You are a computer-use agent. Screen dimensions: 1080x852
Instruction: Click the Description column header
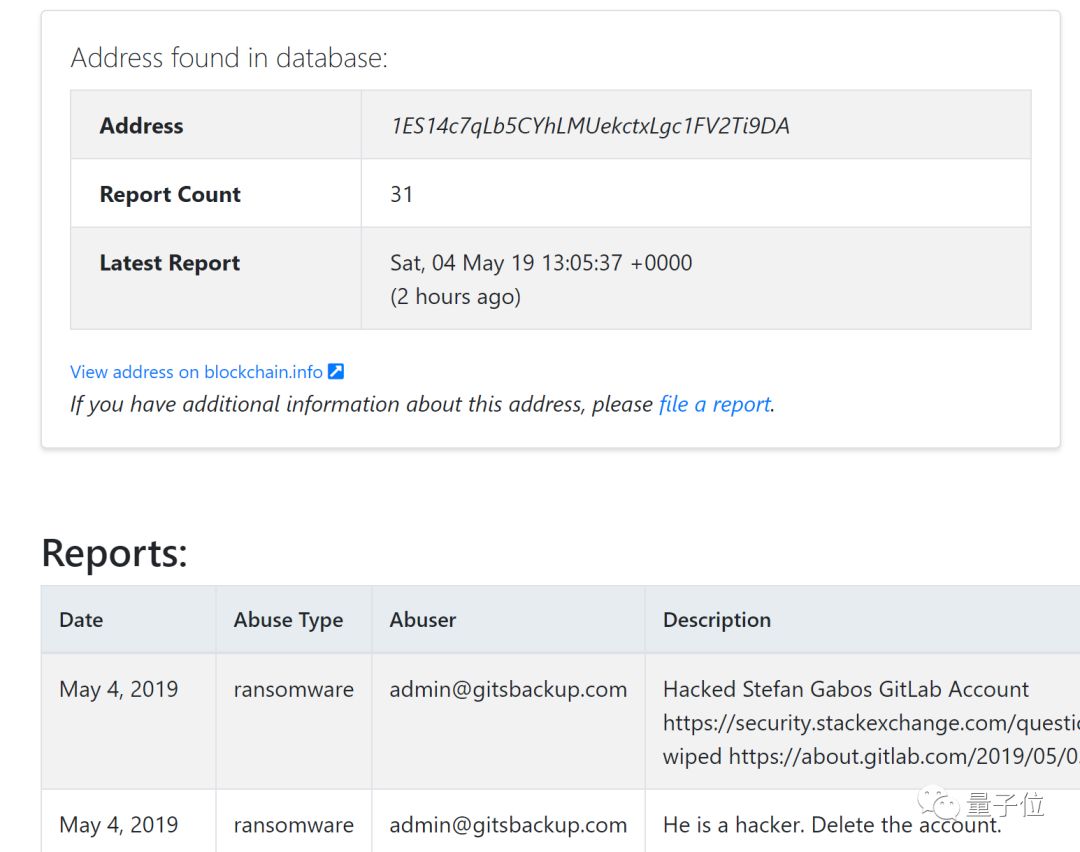716,620
